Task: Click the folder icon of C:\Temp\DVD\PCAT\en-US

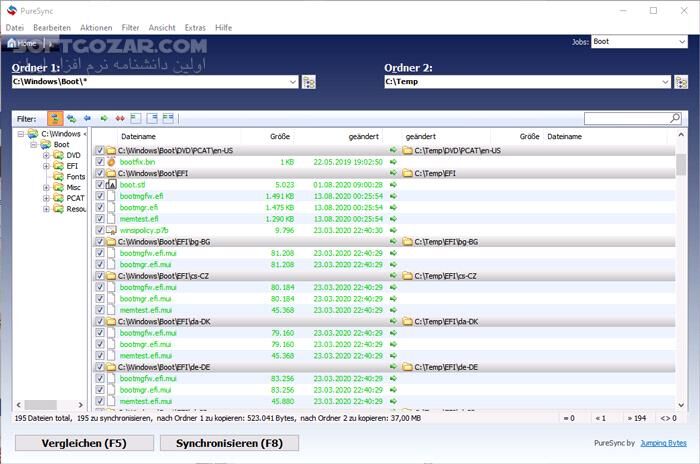Action: [x=407, y=150]
